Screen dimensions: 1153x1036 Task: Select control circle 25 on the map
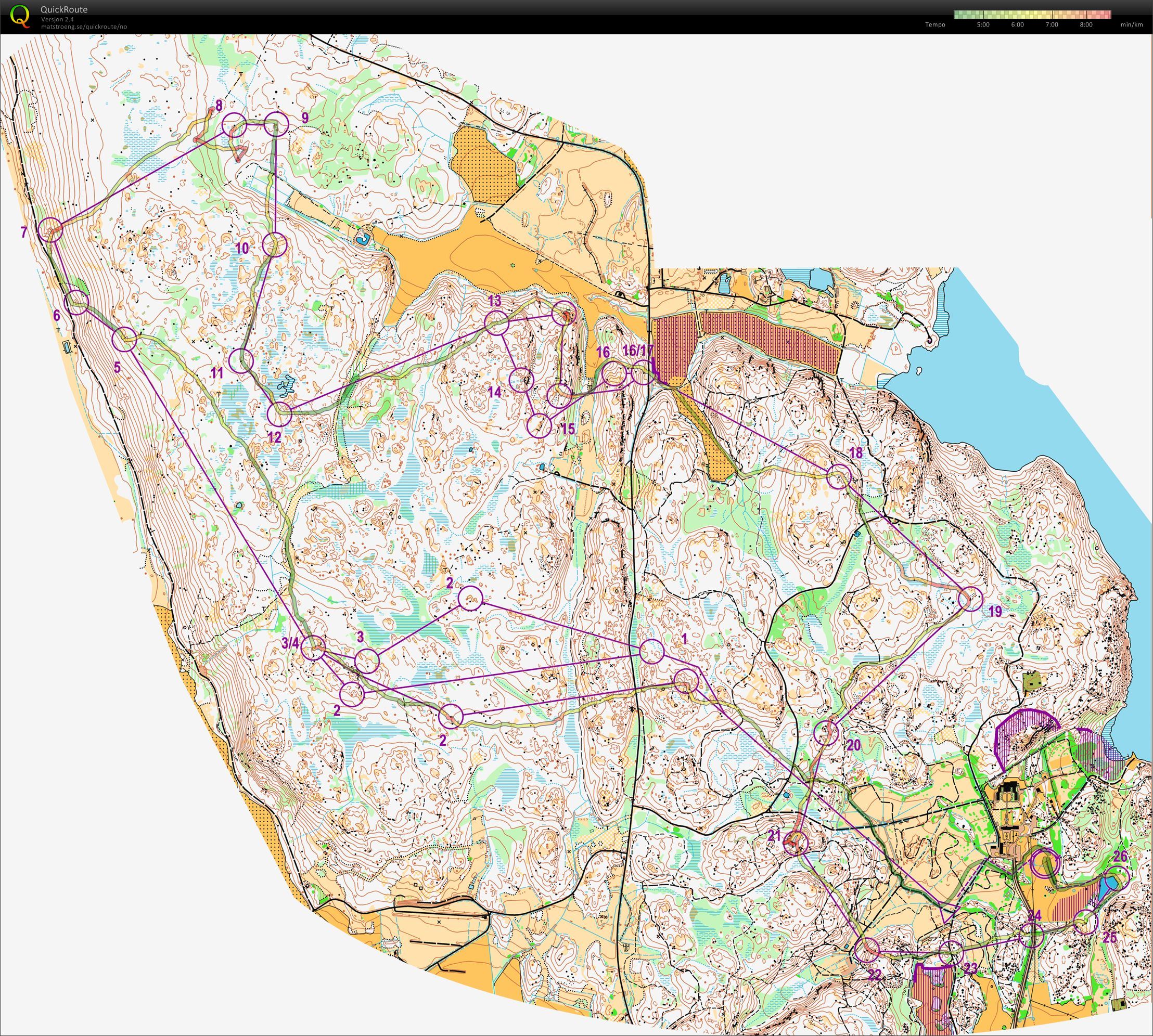coord(1085,922)
